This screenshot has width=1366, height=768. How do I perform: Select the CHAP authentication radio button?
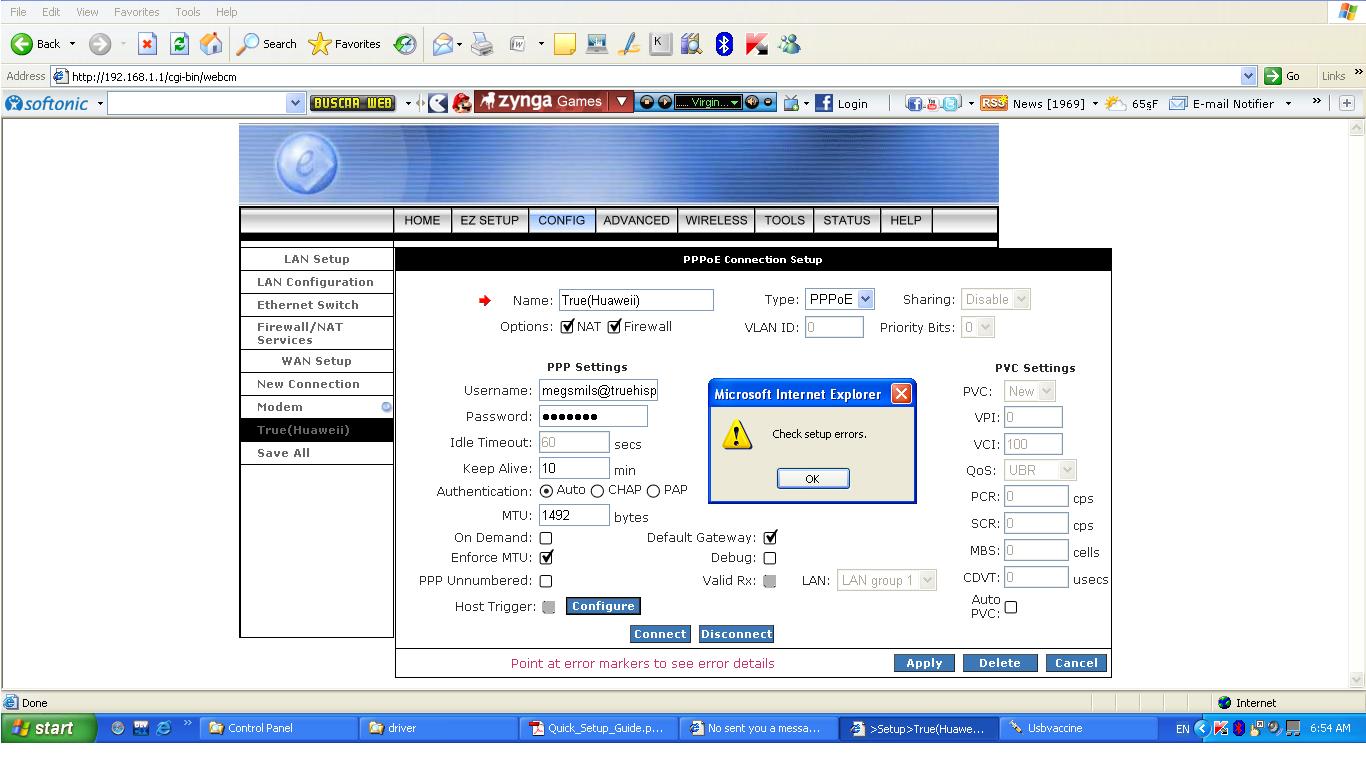[x=597, y=491]
